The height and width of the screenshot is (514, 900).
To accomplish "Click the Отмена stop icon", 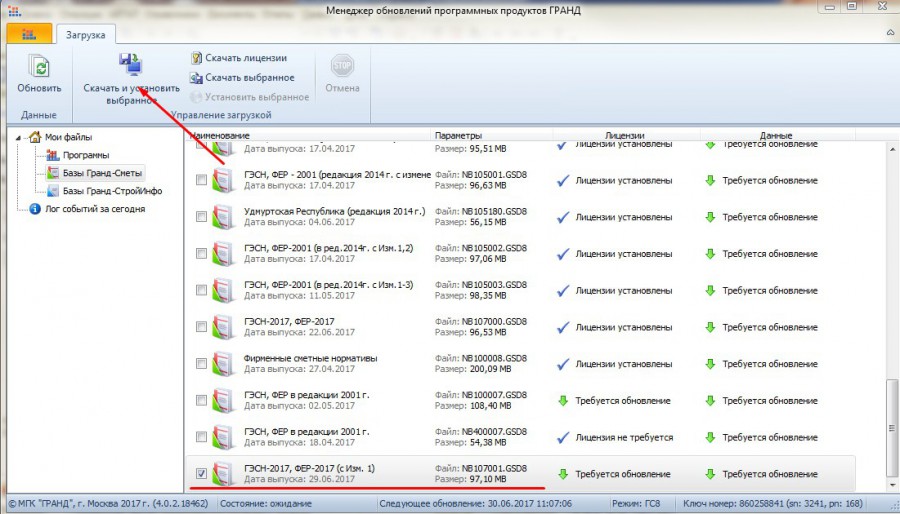I will click(x=342, y=65).
